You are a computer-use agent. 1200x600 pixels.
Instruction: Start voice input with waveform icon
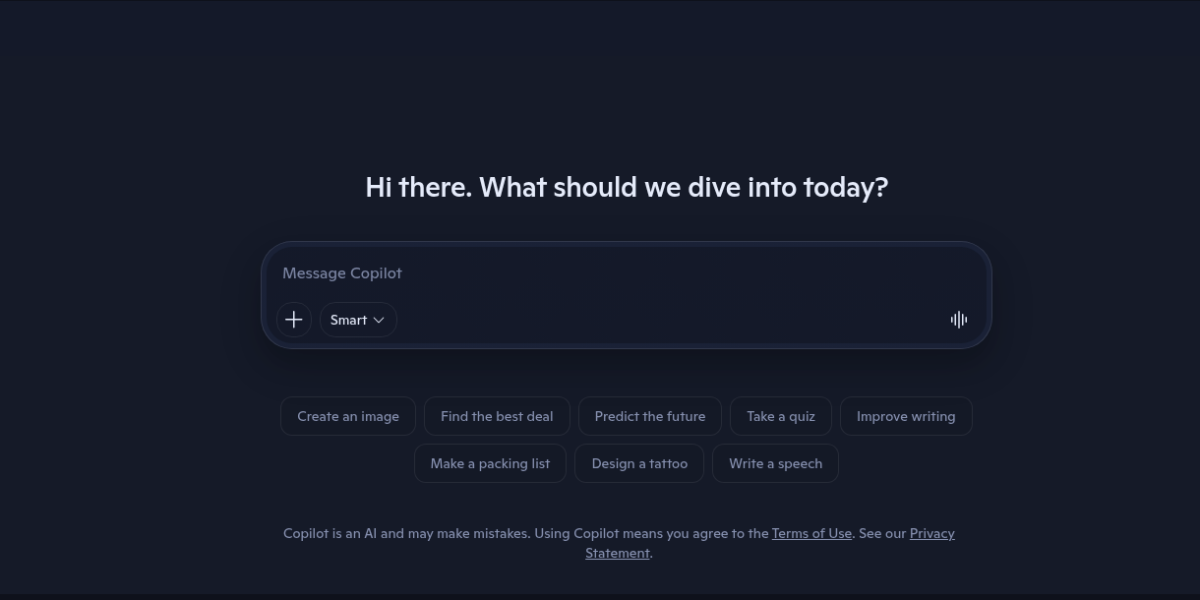959,320
